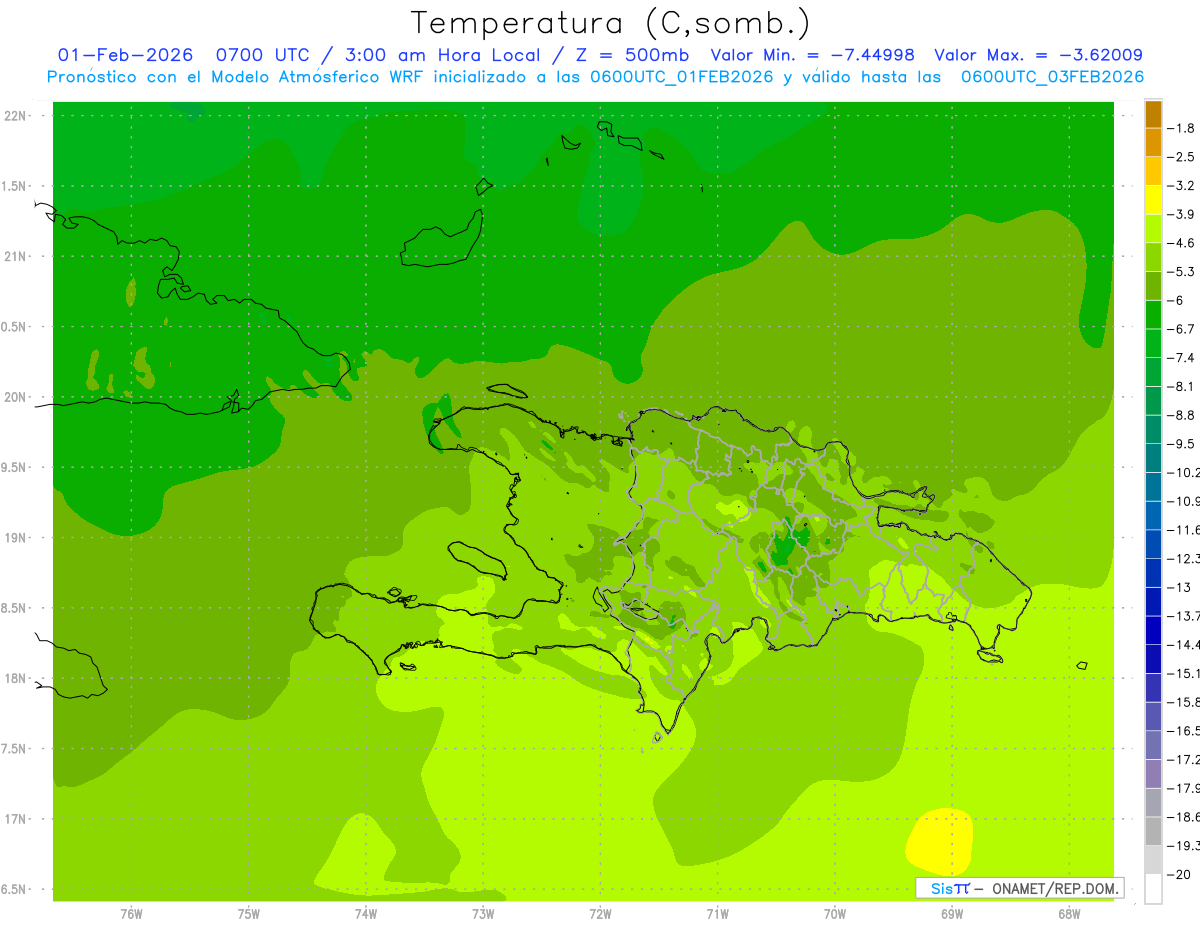The height and width of the screenshot is (927, 1200).
Task: Click the '74W' longitude label
Action: point(365,913)
